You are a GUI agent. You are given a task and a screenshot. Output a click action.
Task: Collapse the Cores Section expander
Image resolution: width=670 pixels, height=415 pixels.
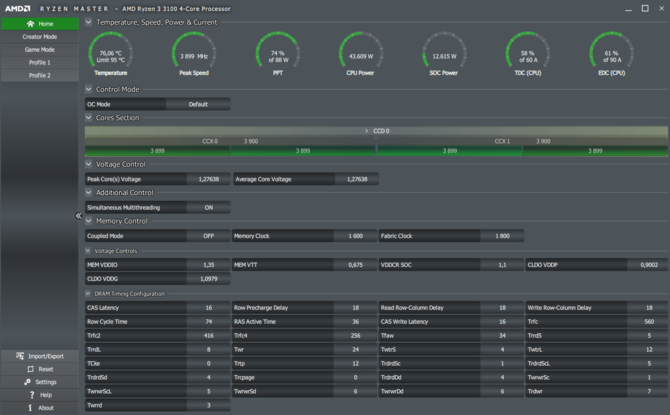pyautogui.click(x=89, y=118)
